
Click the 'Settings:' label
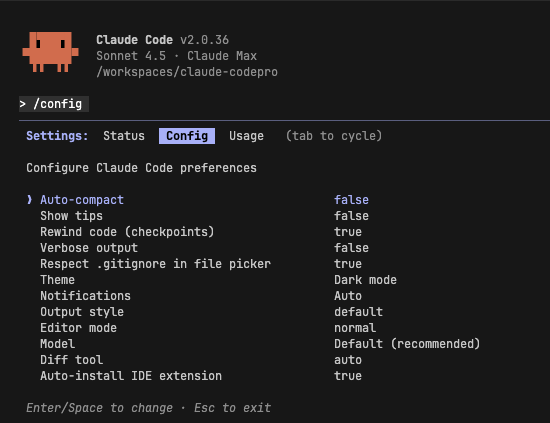click(x=57, y=136)
